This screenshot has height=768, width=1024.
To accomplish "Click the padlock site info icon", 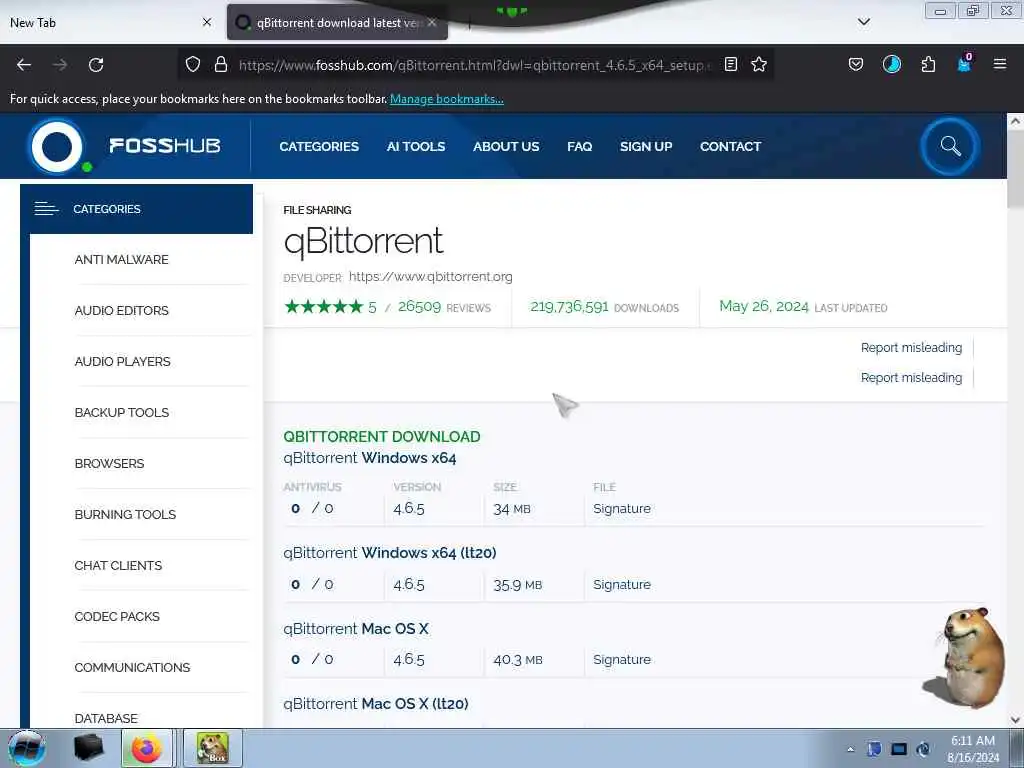I will click(221, 65).
